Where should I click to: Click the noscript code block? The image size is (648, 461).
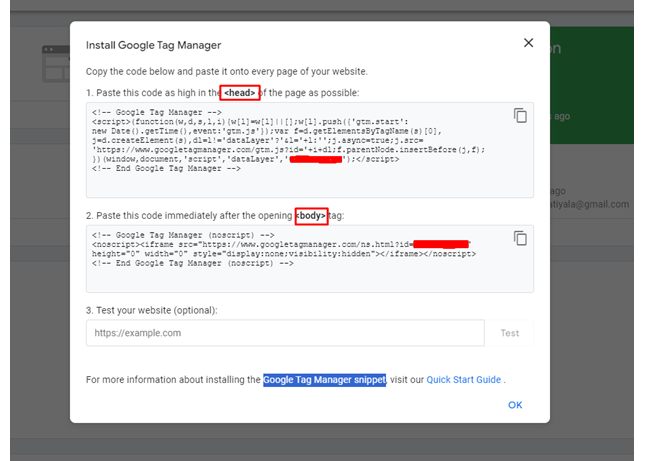tap(310, 259)
